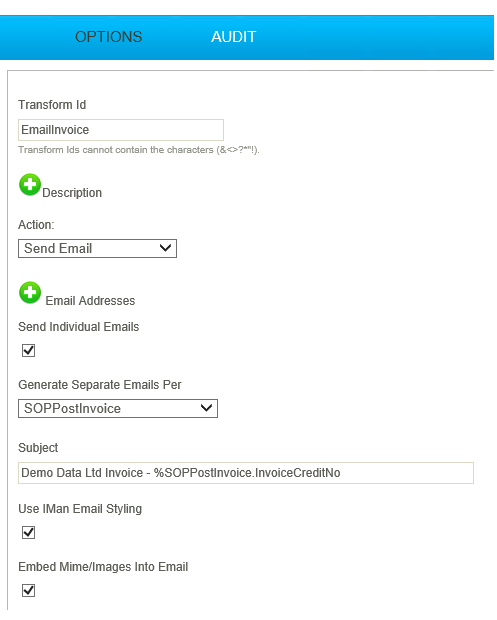Open Generate Separate Emails Per dropdown
The image size is (497, 620).
118,408
